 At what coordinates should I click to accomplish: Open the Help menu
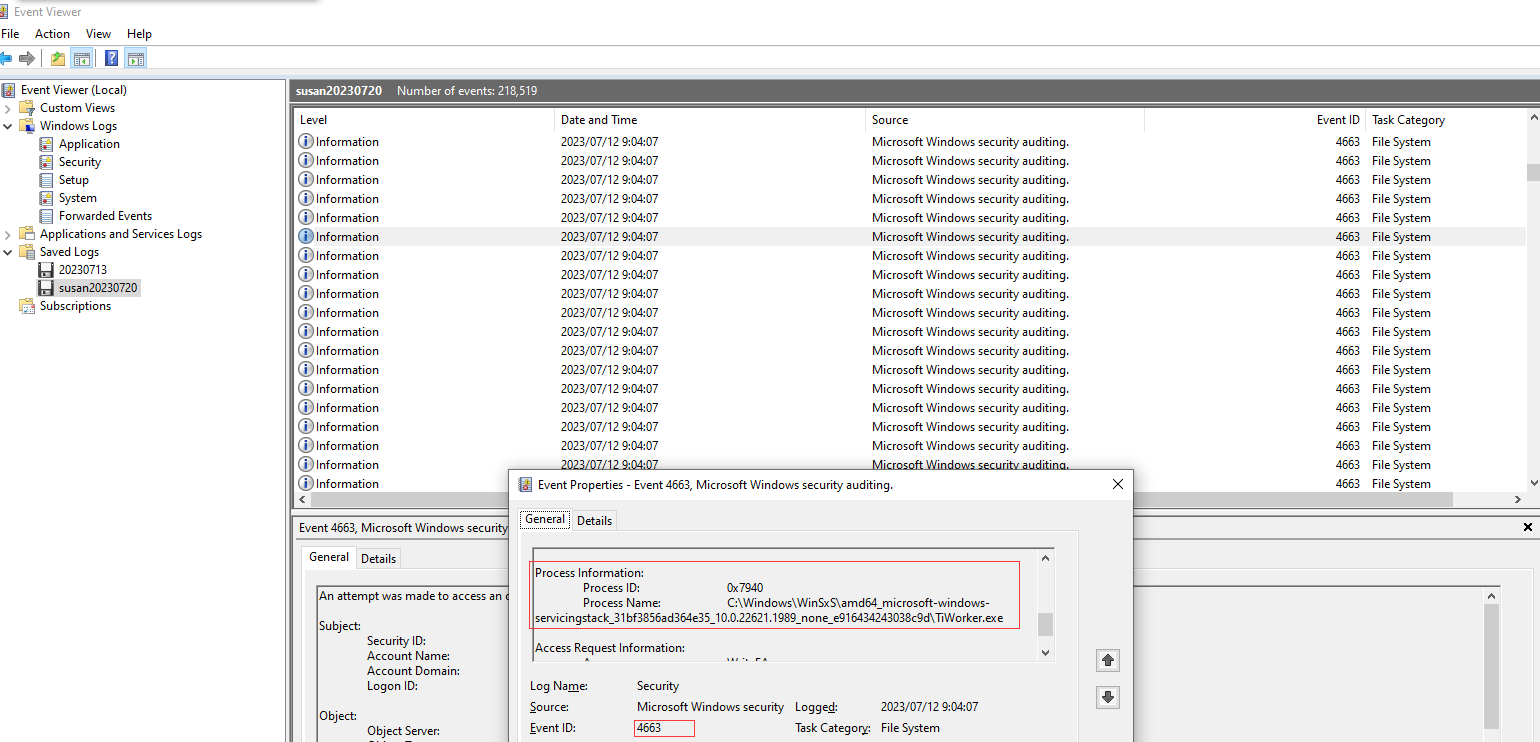[139, 34]
